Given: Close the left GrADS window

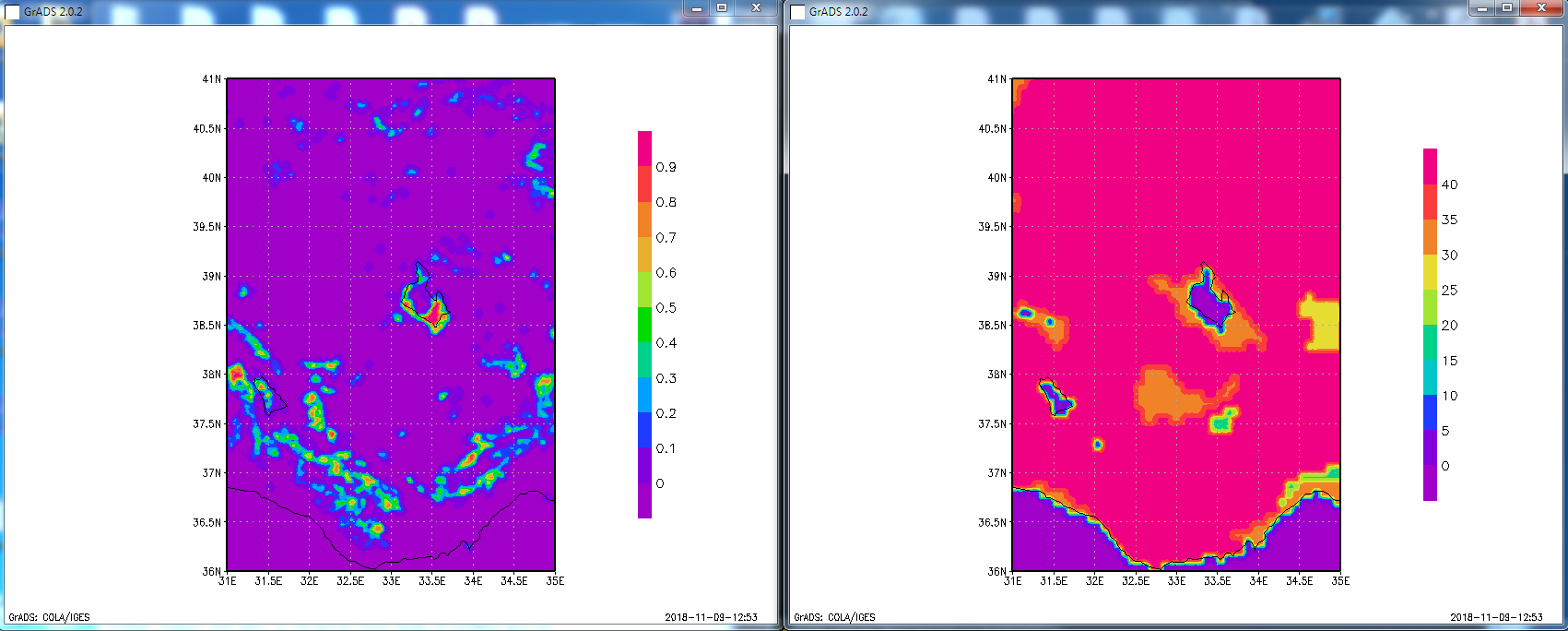Looking at the screenshot, I should click(x=756, y=8).
